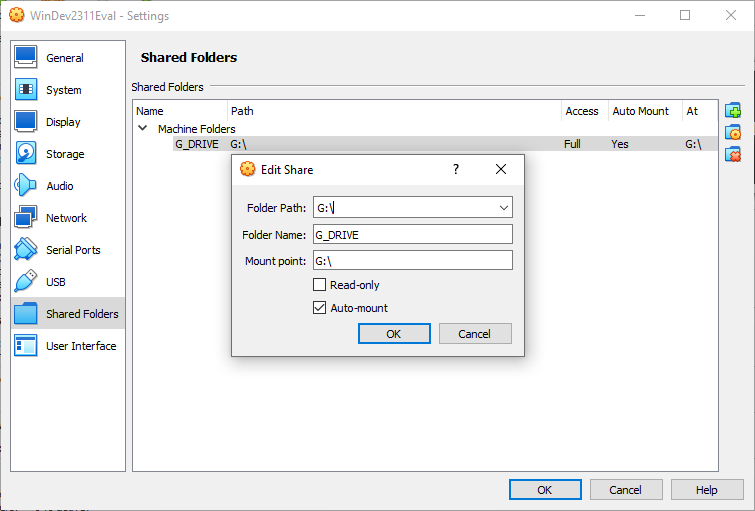Open the Audio settings page label
This screenshot has height=511, width=755.
(60, 186)
